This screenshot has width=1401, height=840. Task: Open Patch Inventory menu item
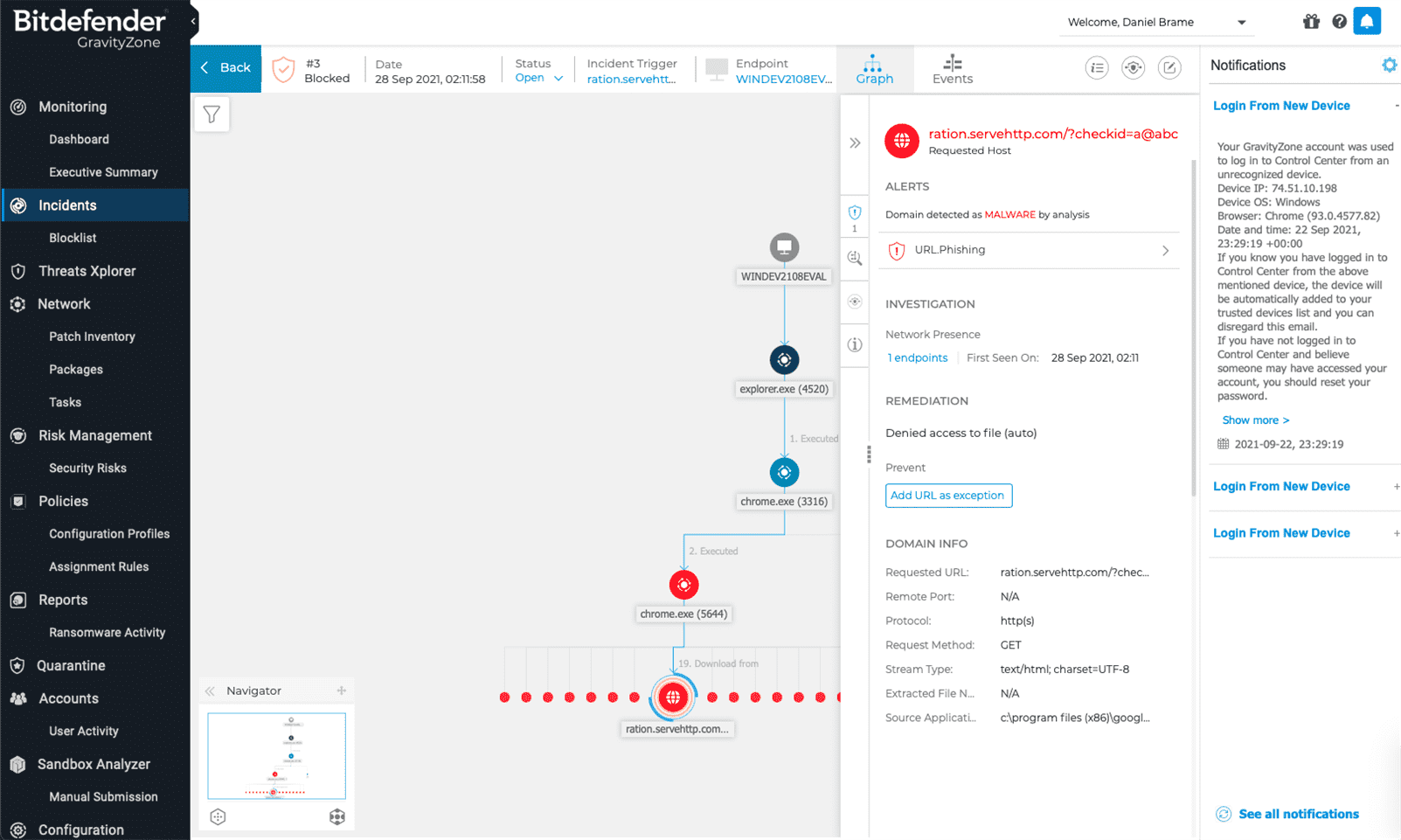tap(92, 337)
